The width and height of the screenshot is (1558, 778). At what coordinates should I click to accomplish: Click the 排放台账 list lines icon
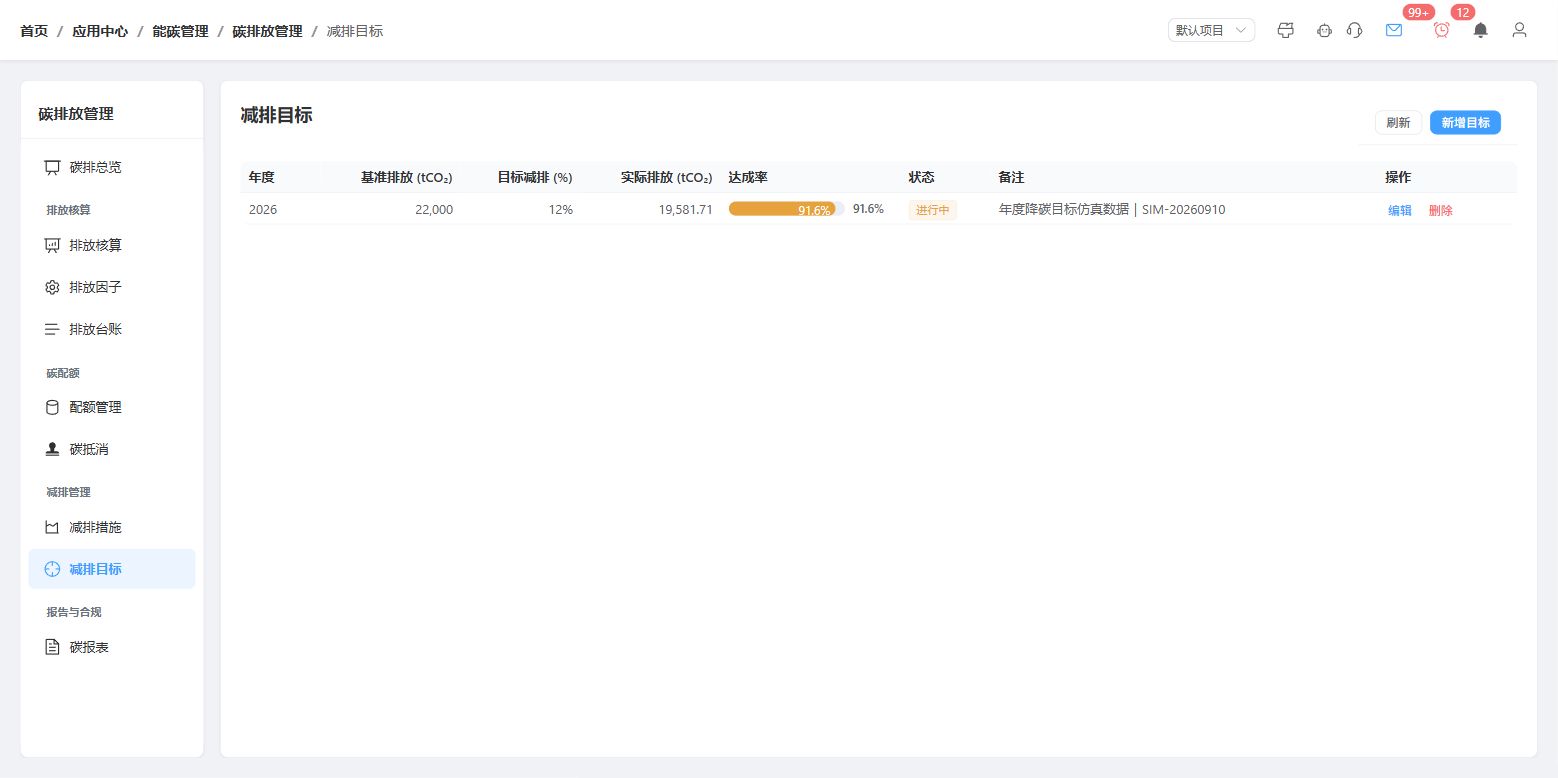tap(53, 329)
